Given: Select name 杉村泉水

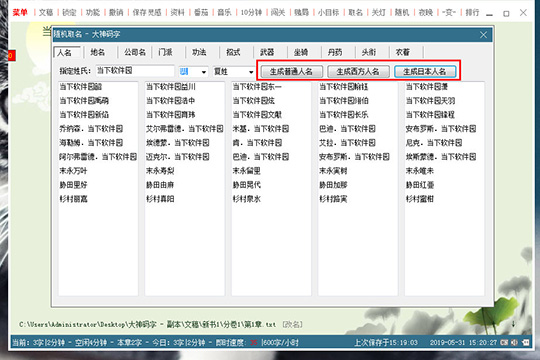Looking at the screenshot, I should (247, 199).
